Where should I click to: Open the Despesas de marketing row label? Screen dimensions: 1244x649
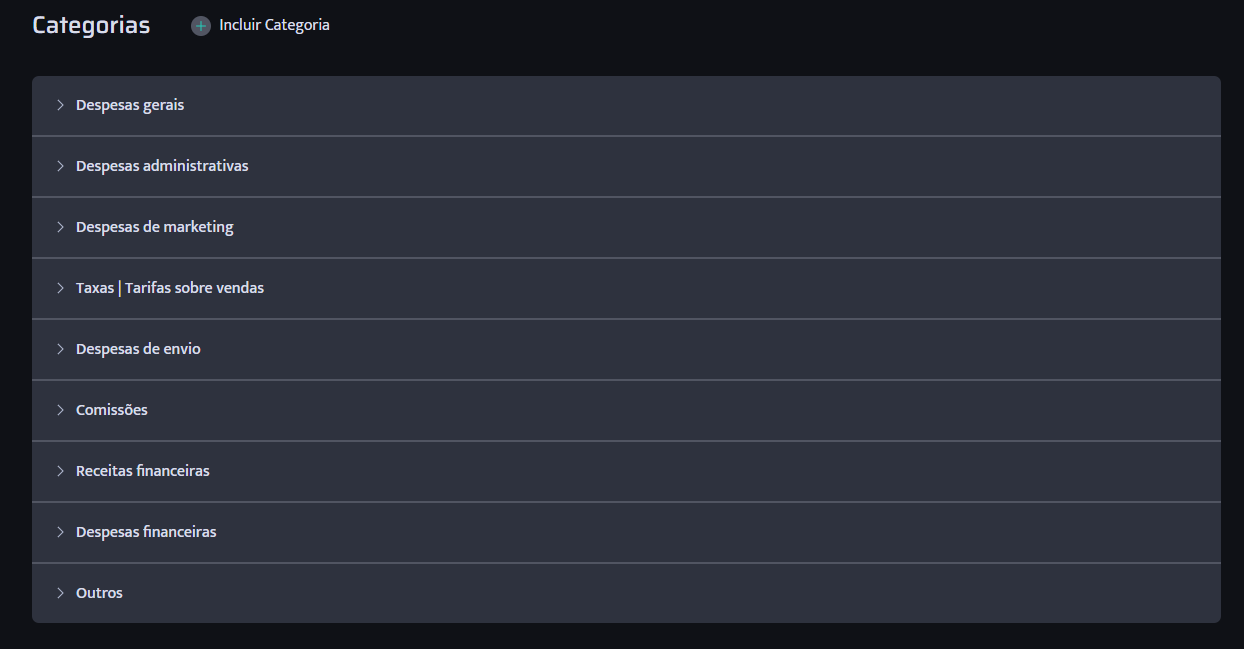click(154, 227)
